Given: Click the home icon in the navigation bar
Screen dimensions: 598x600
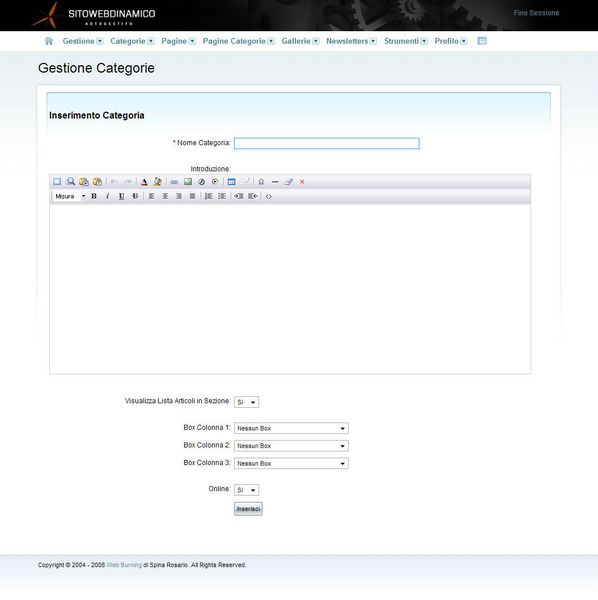Looking at the screenshot, I should [x=49, y=41].
